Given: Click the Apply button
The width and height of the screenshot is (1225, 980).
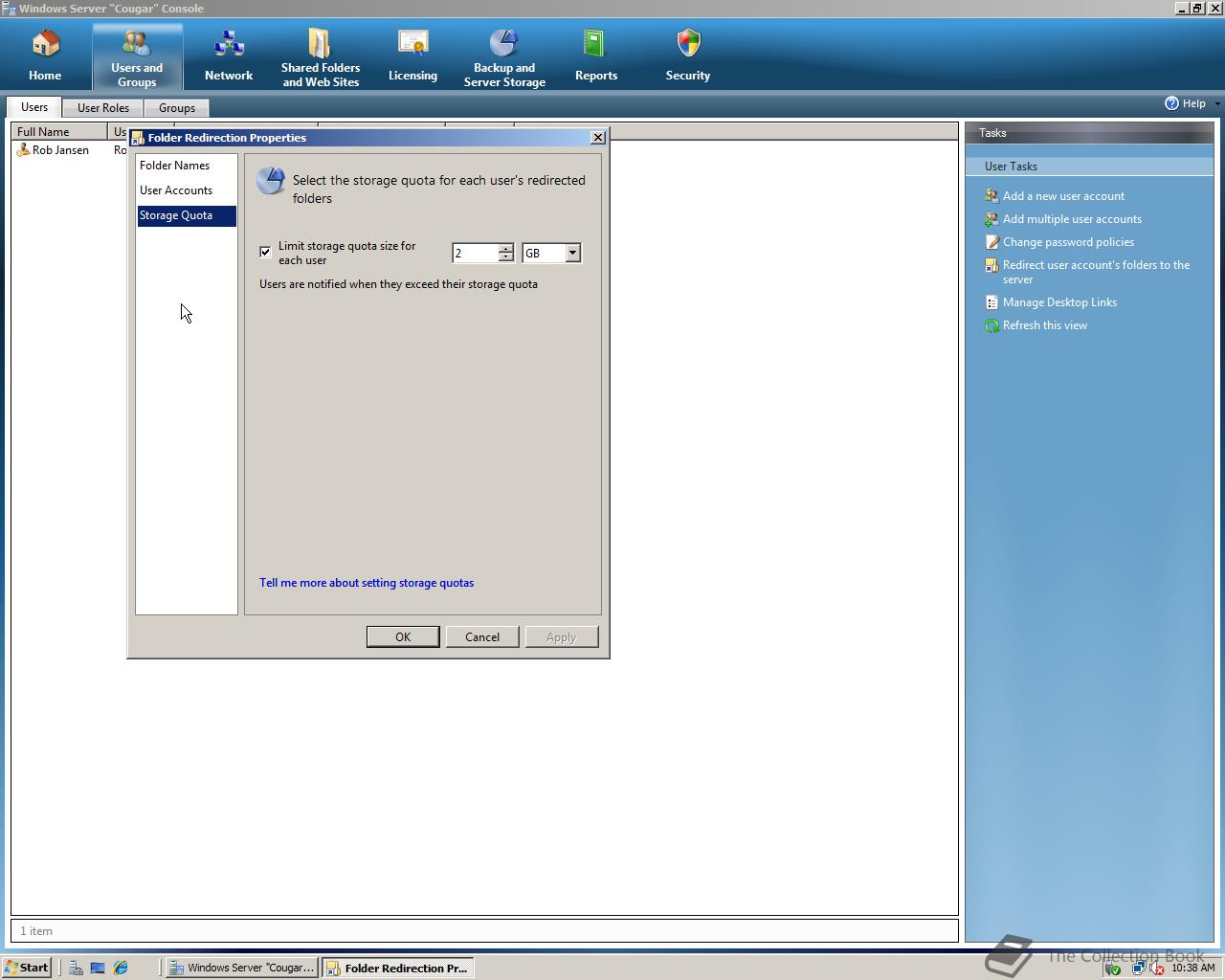Looking at the screenshot, I should coord(562,636).
